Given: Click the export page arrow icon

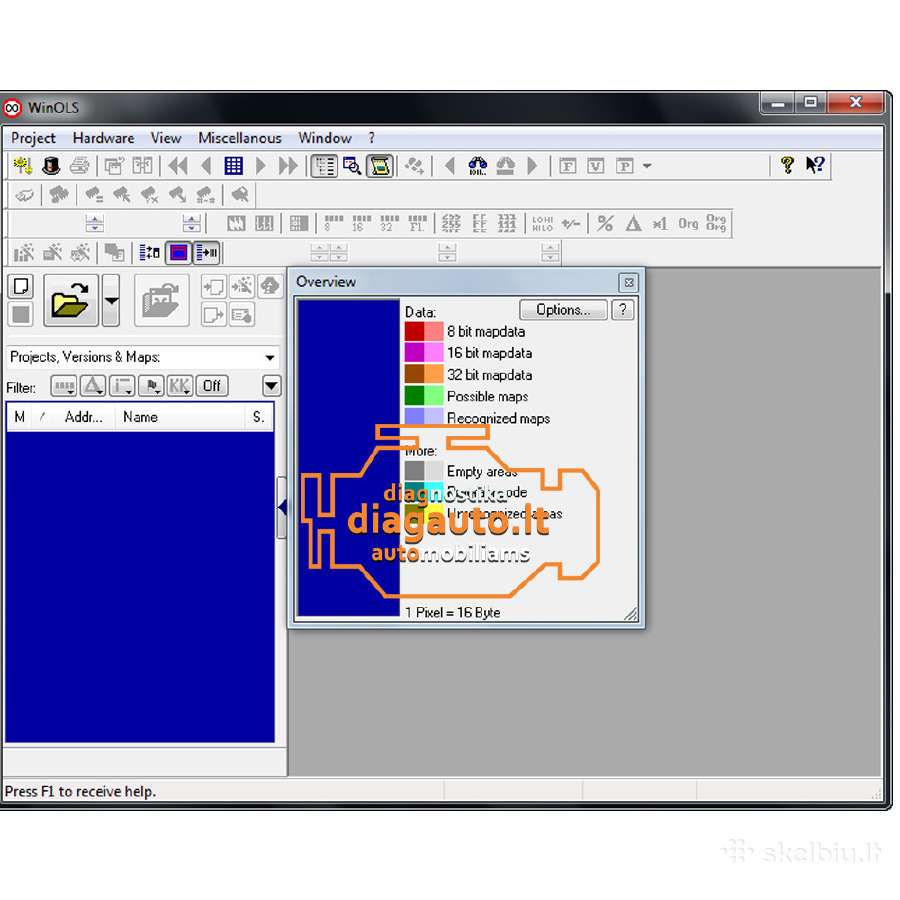Looking at the screenshot, I should click(x=213, y=315).
